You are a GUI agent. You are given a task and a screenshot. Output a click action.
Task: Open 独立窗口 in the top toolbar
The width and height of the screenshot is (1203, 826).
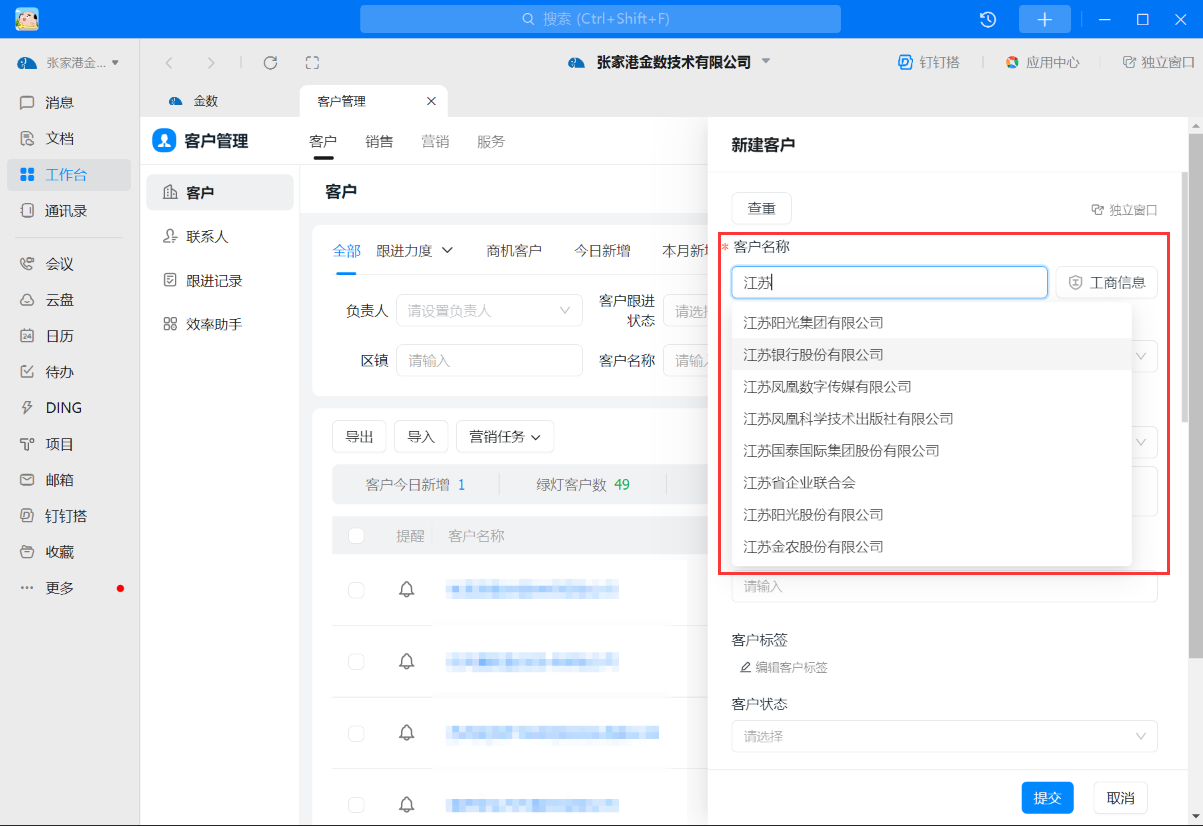point(1158,62)
